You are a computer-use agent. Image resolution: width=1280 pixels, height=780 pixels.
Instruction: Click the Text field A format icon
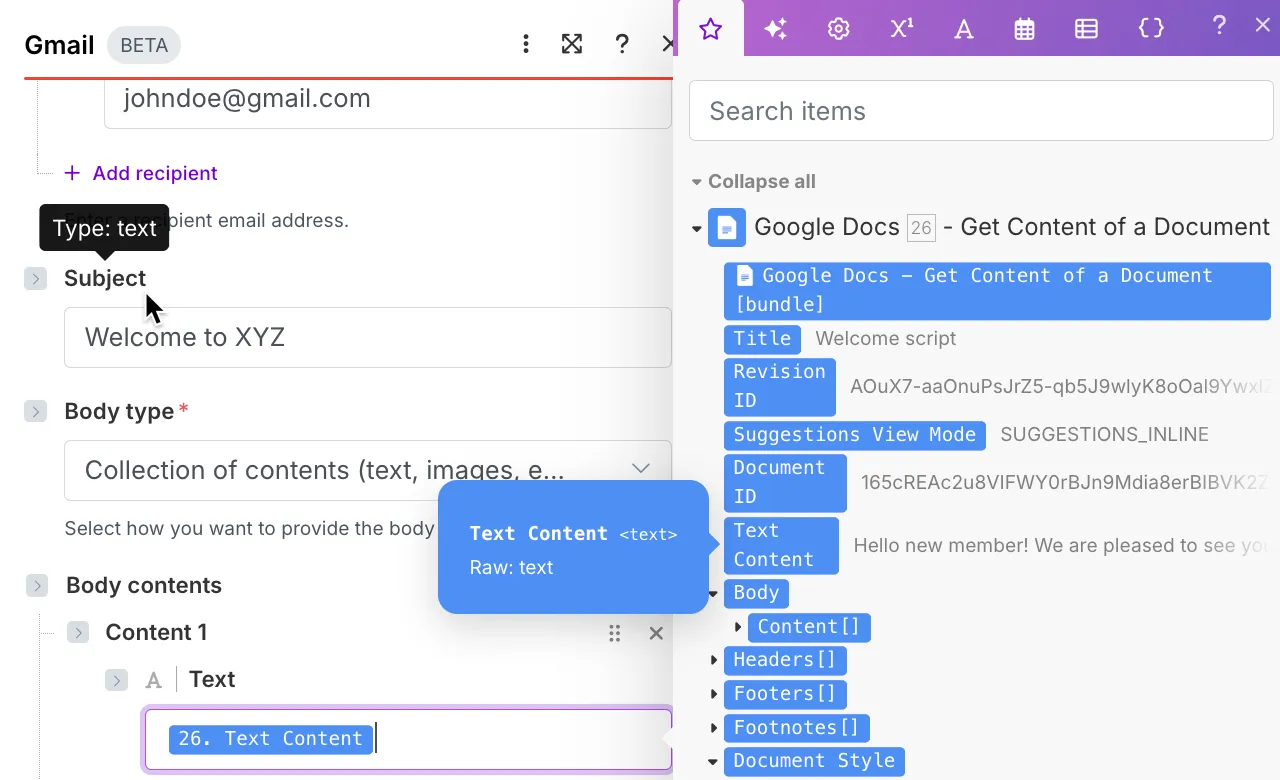pos(154,680)
